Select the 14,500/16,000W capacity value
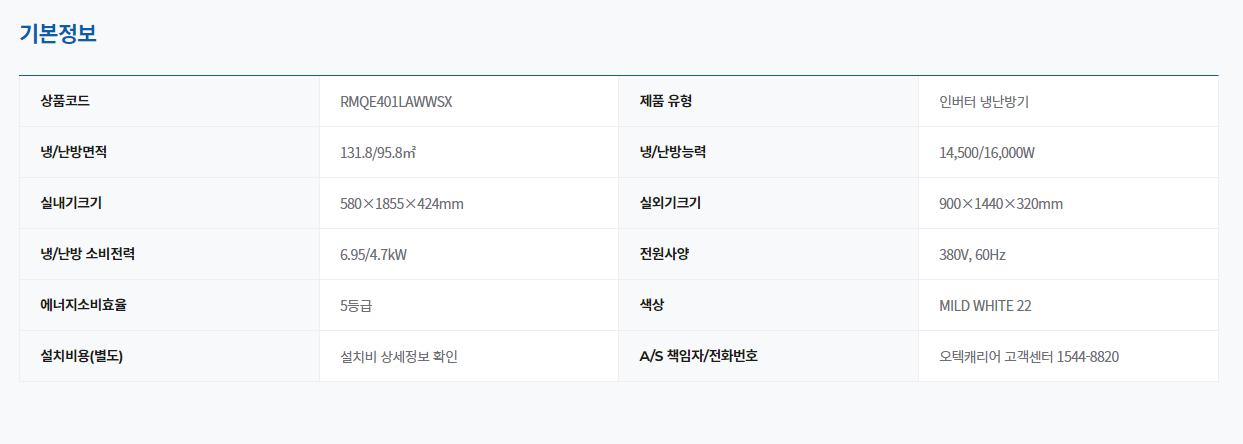This screenshot has width=1243, height=444. [x=986, y=153]
